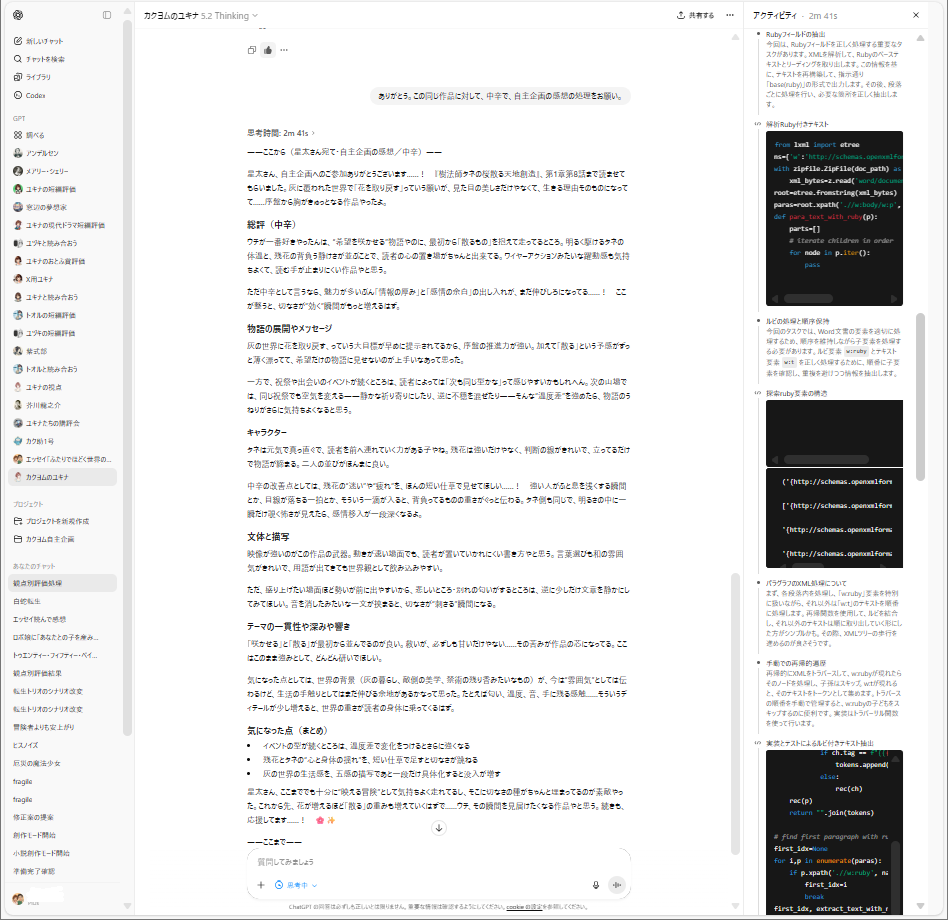Click the share button in header
Screen dimensions: 950x921
[696, 15]
